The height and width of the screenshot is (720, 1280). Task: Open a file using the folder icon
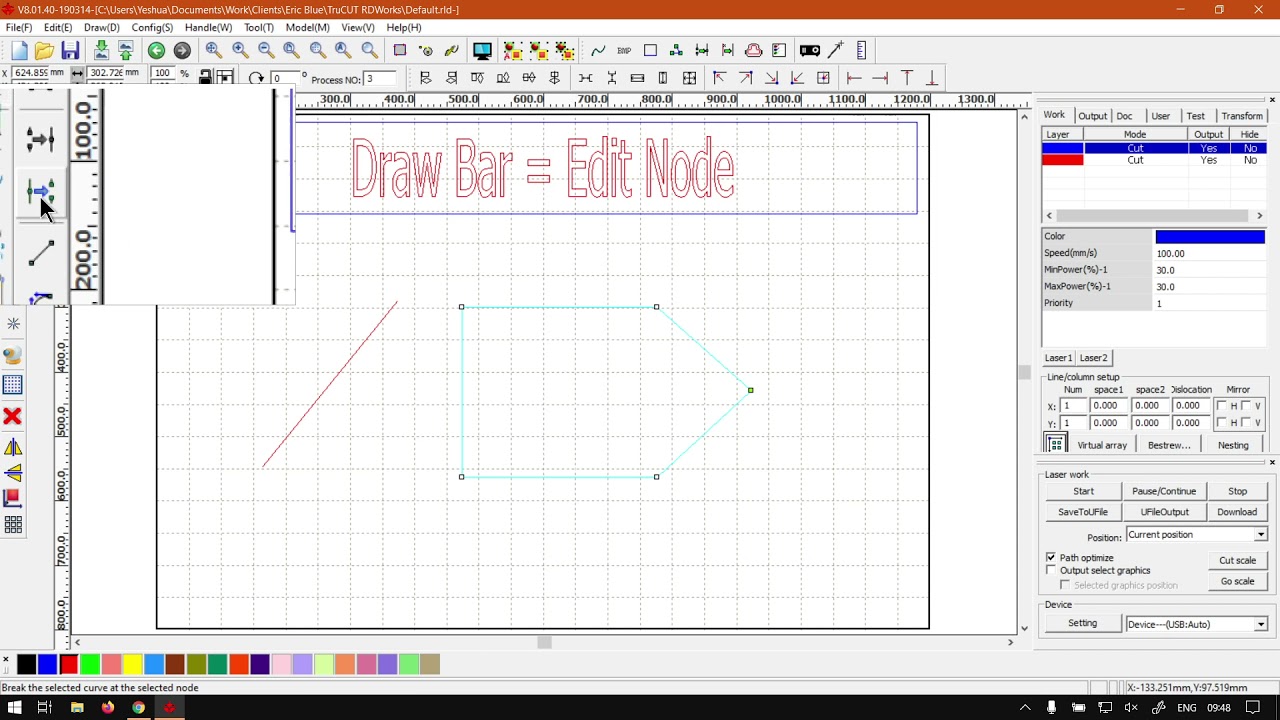pyautogui.click(x=44, y=51)
